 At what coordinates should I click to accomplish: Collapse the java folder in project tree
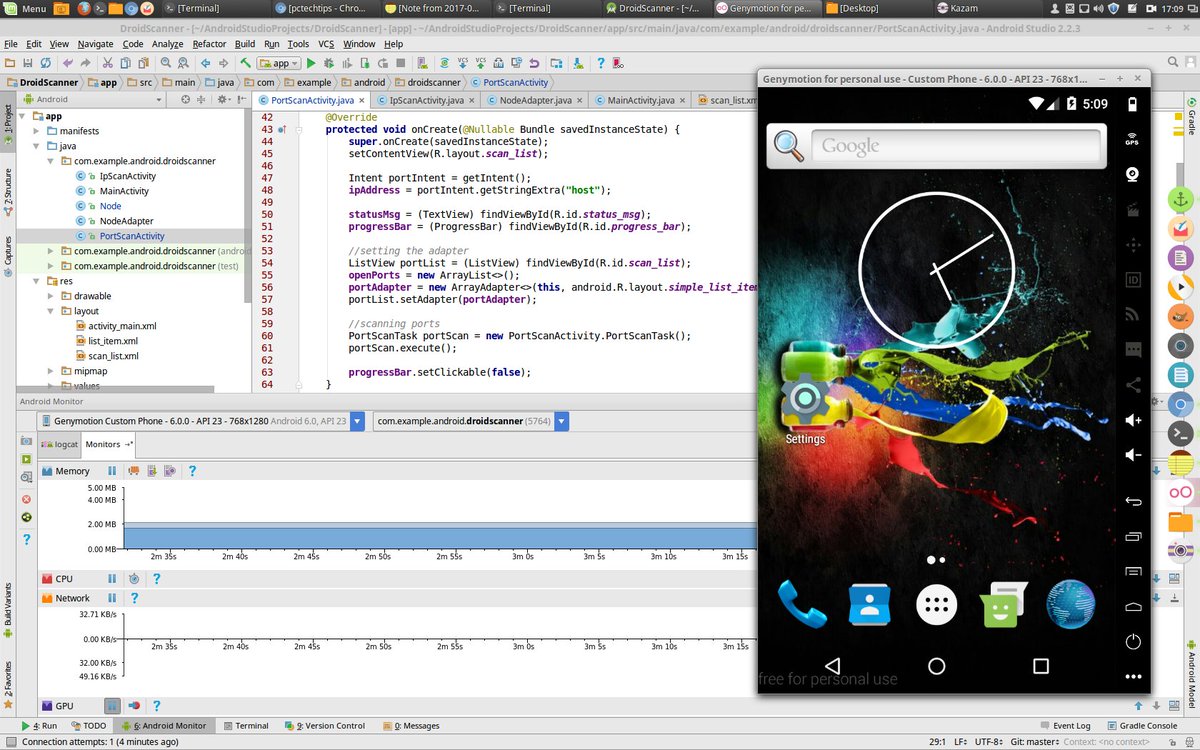(37, 146)
